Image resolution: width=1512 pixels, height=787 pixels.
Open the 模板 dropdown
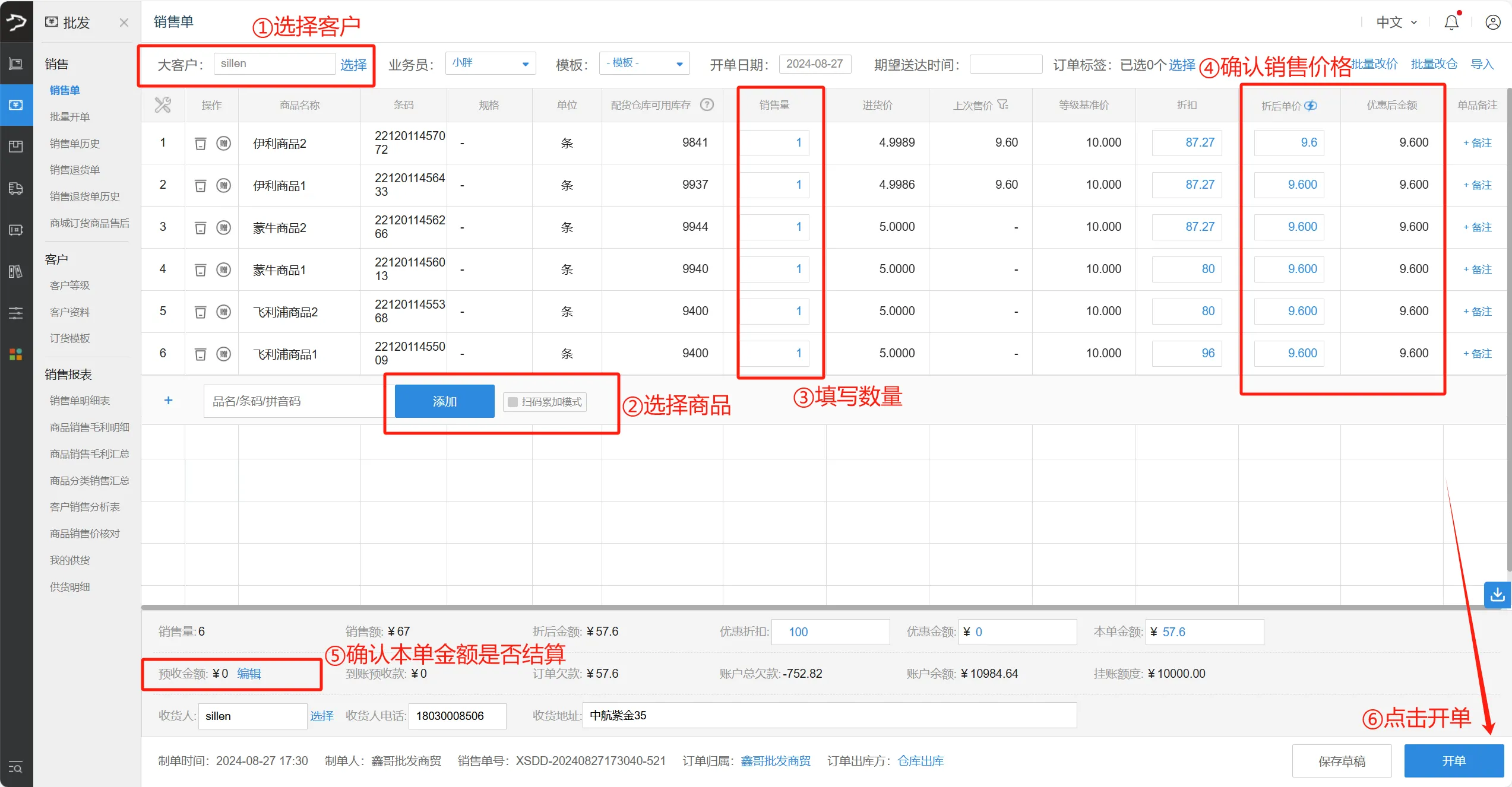tap(644, 63)
